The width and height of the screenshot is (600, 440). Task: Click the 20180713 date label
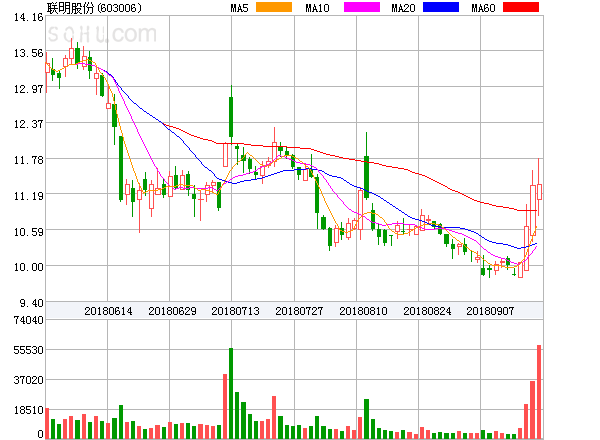tap(235, 311)
